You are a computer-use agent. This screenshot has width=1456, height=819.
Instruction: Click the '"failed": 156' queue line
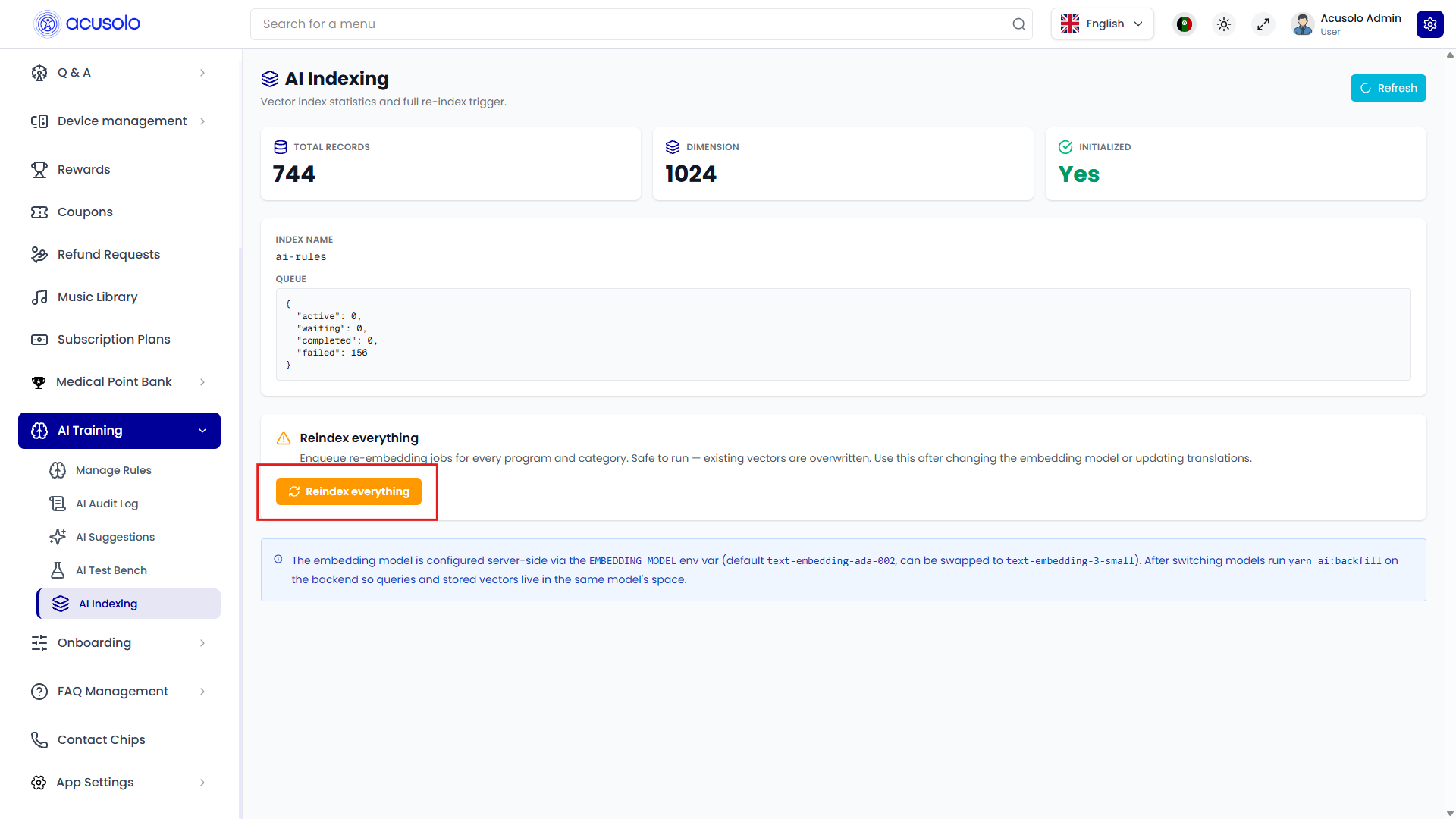pos(332,353)
